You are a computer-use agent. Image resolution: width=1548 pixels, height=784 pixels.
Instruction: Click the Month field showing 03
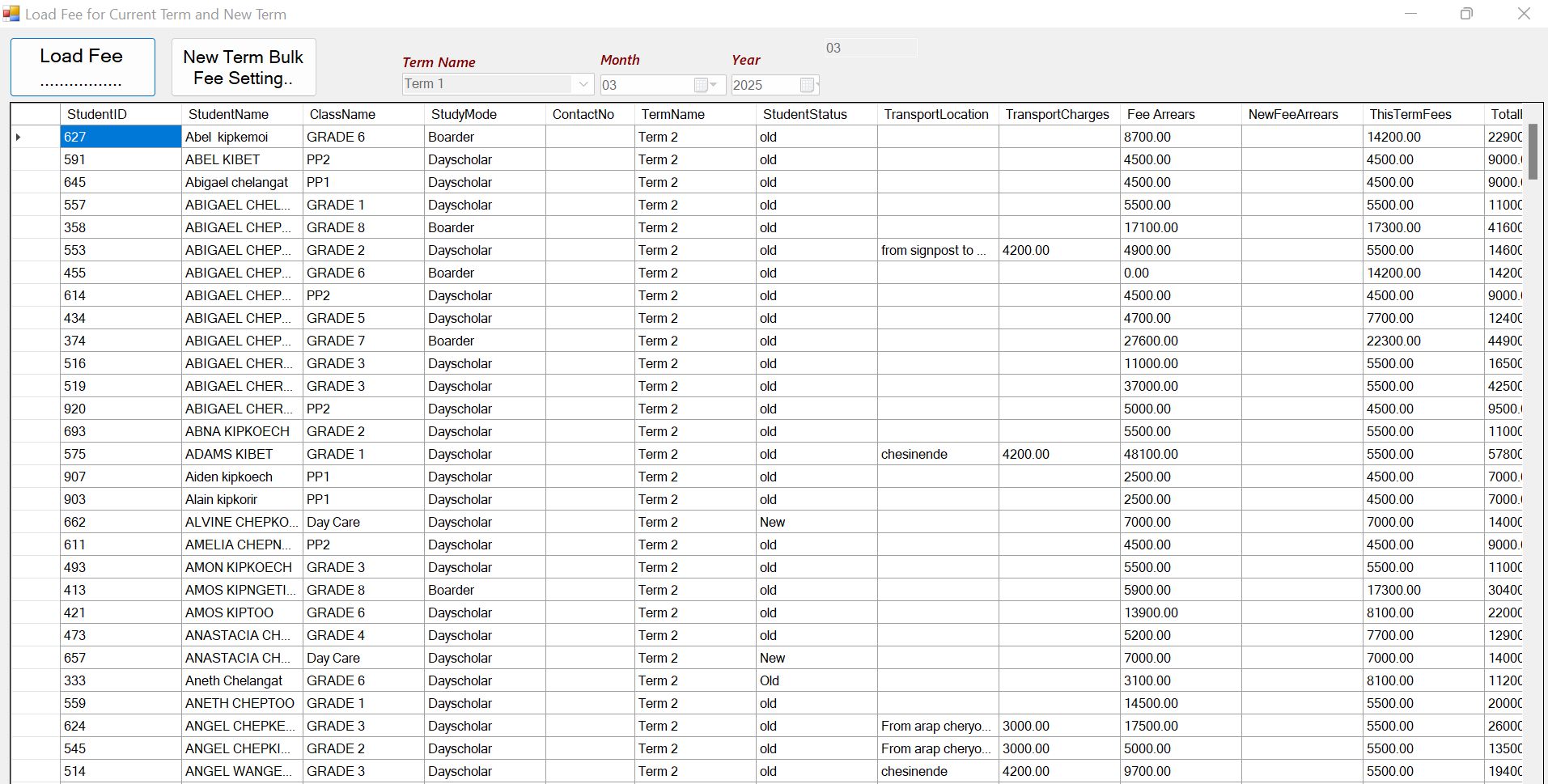pyautogui.click(x=645, y=85)
